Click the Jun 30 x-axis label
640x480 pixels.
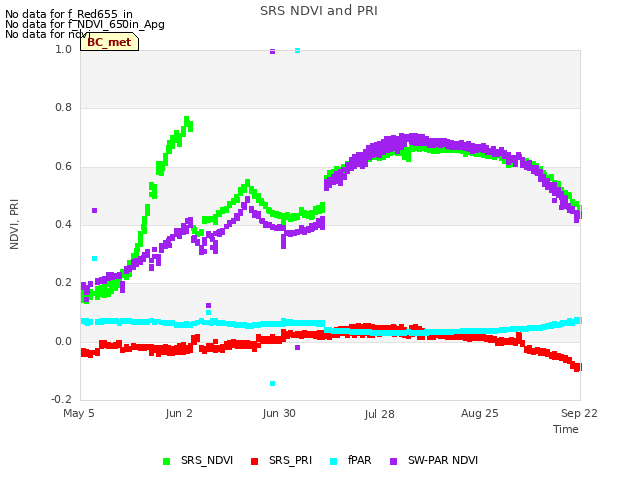[279, 413]
